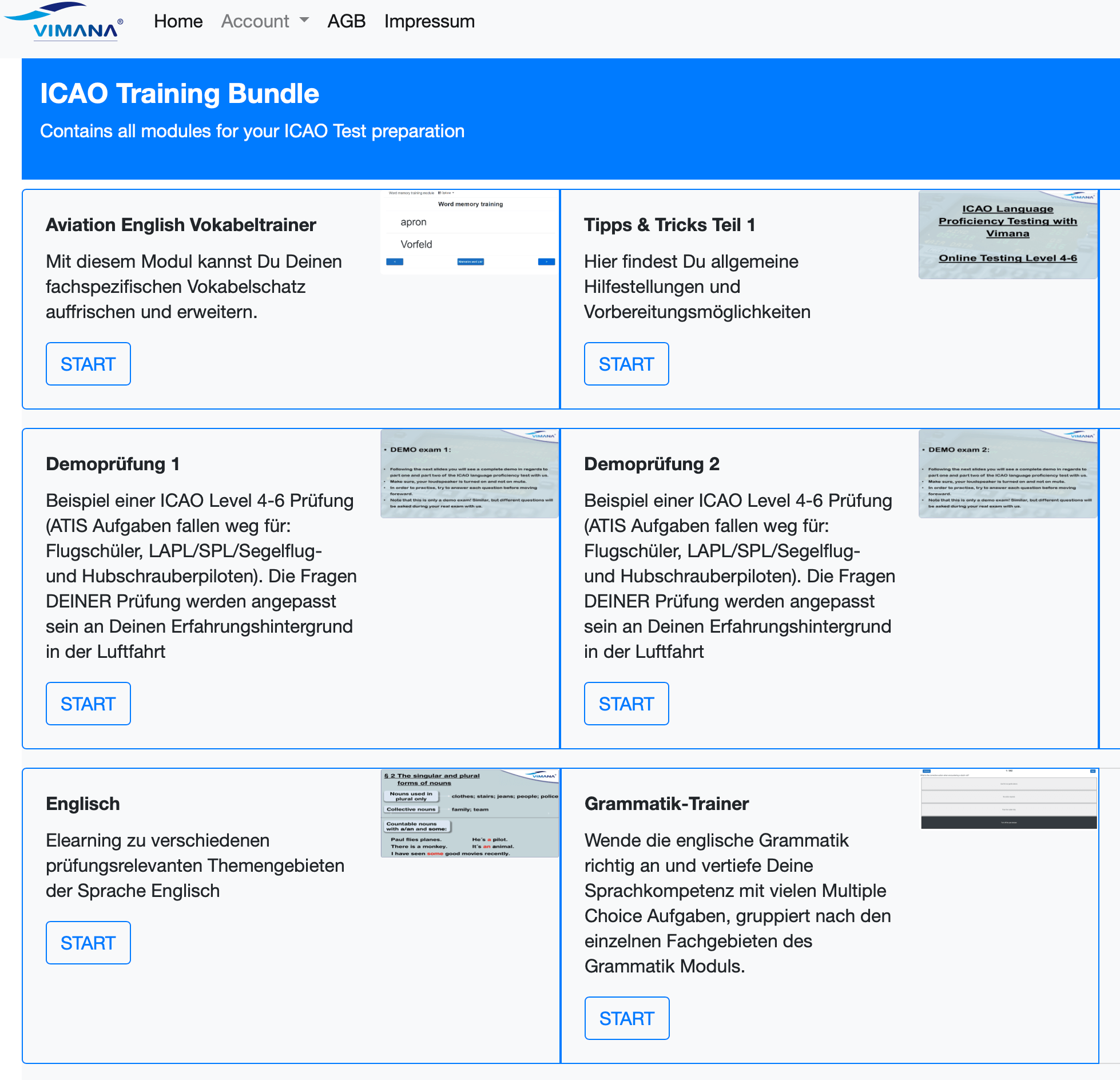Start the Aviation English Vokabeltrainer module
This screenshot has height=1080, width=1120.
tap(88, 364)
